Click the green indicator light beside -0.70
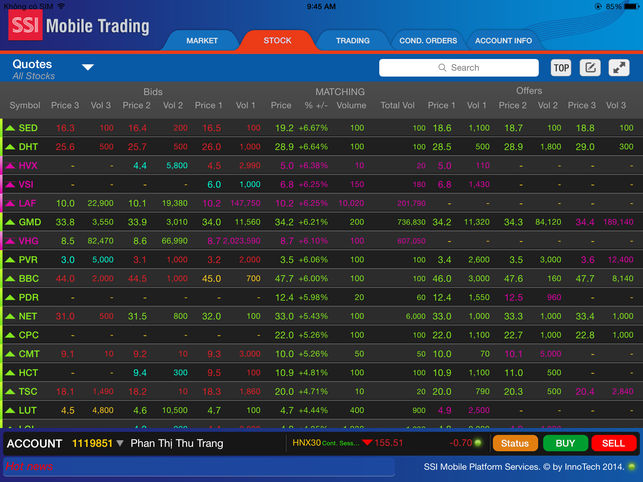 pyautogui.click(x=479, y=442)
